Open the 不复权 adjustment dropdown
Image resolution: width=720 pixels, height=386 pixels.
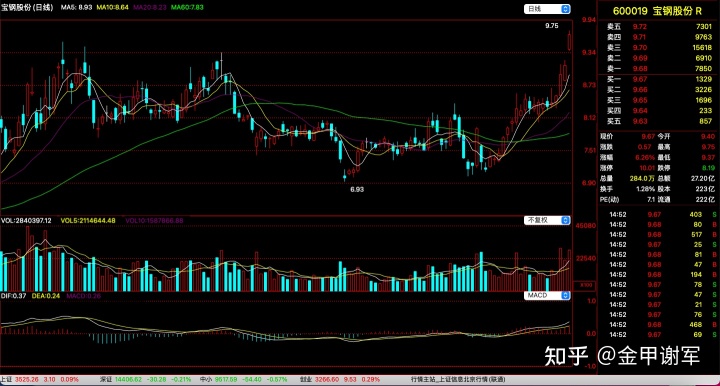click(547, 220)
